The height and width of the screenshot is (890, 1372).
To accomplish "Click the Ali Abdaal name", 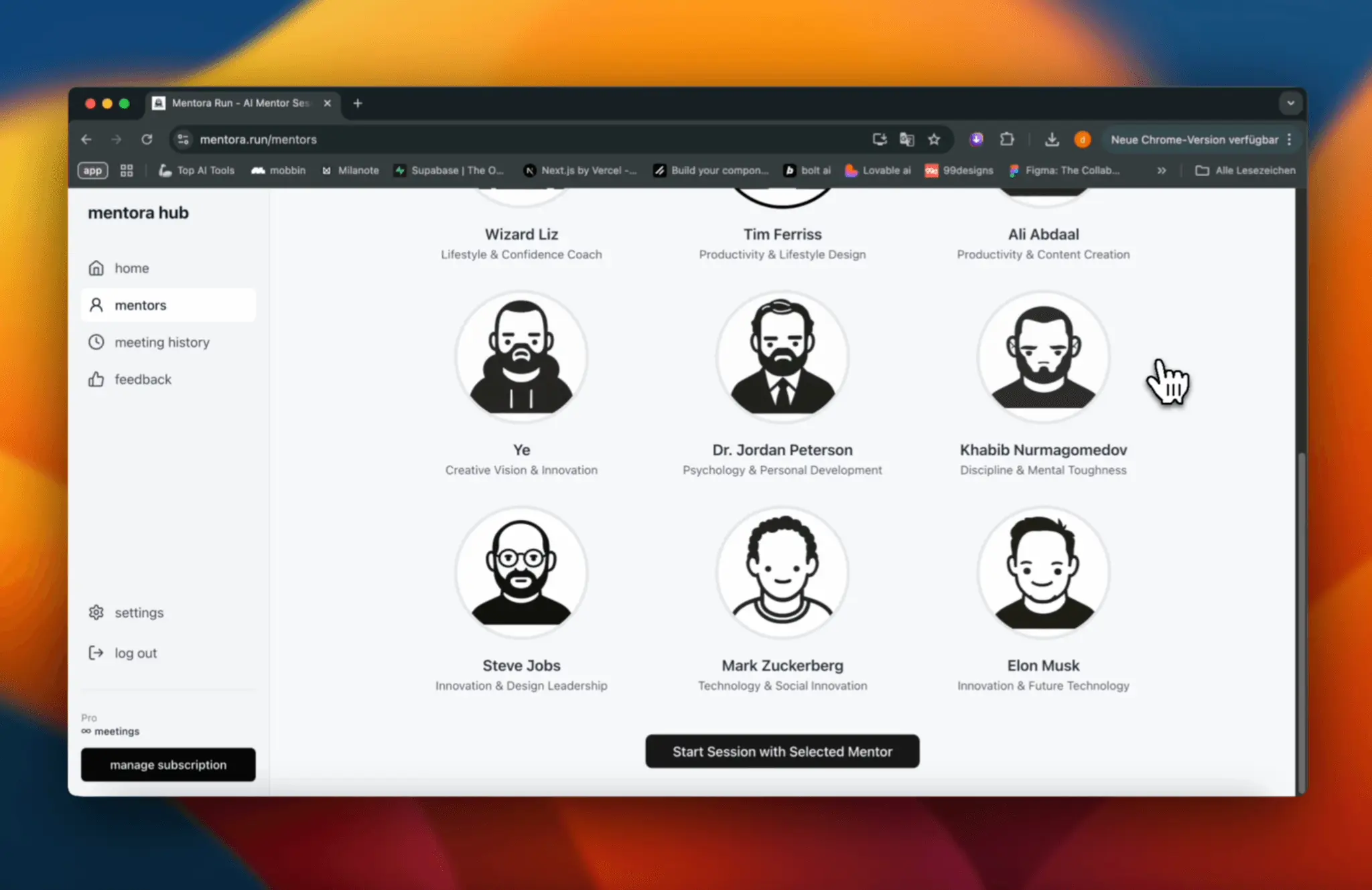I will click(x=1044, y=234).
